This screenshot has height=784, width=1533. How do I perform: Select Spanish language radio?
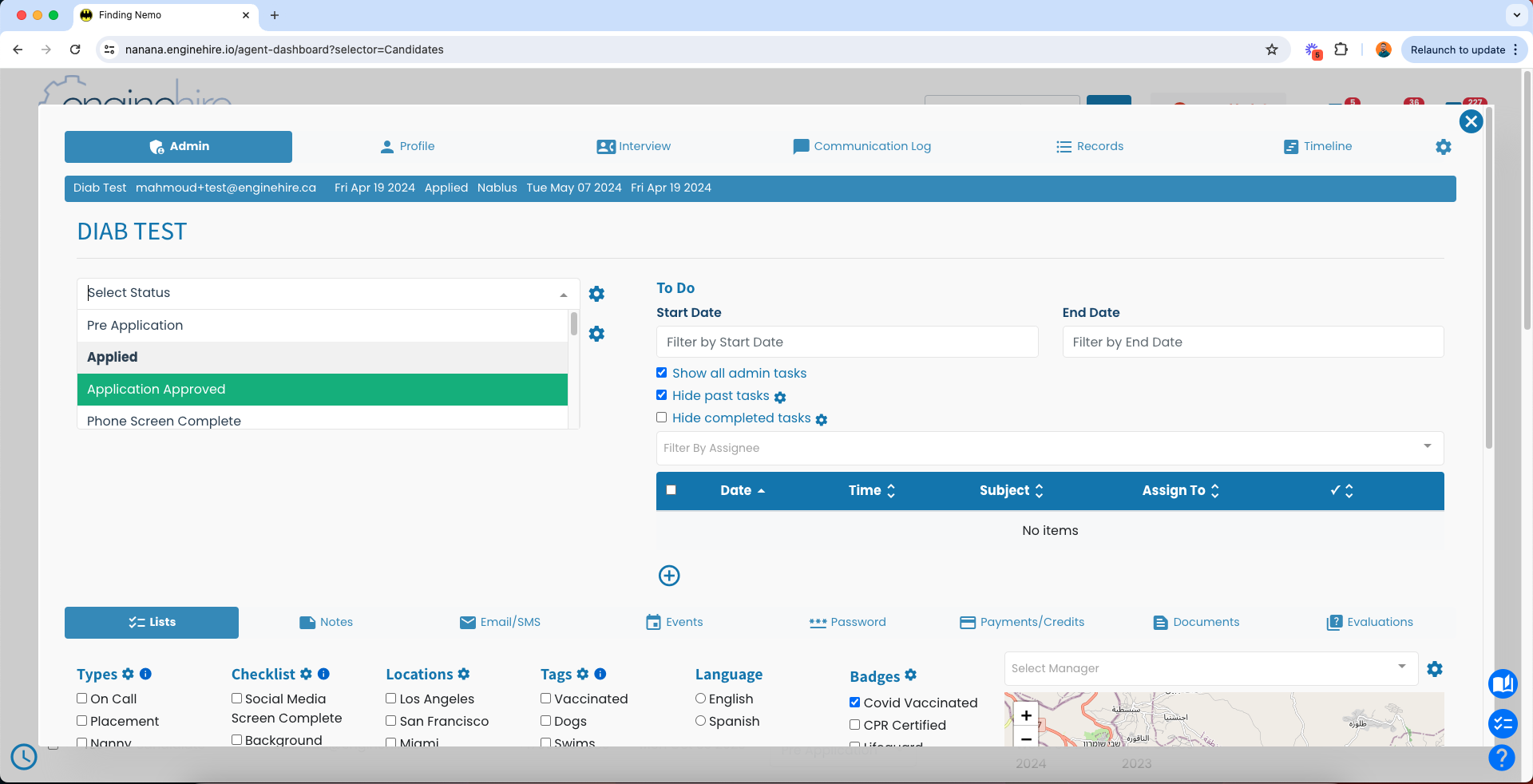point(700,721)
